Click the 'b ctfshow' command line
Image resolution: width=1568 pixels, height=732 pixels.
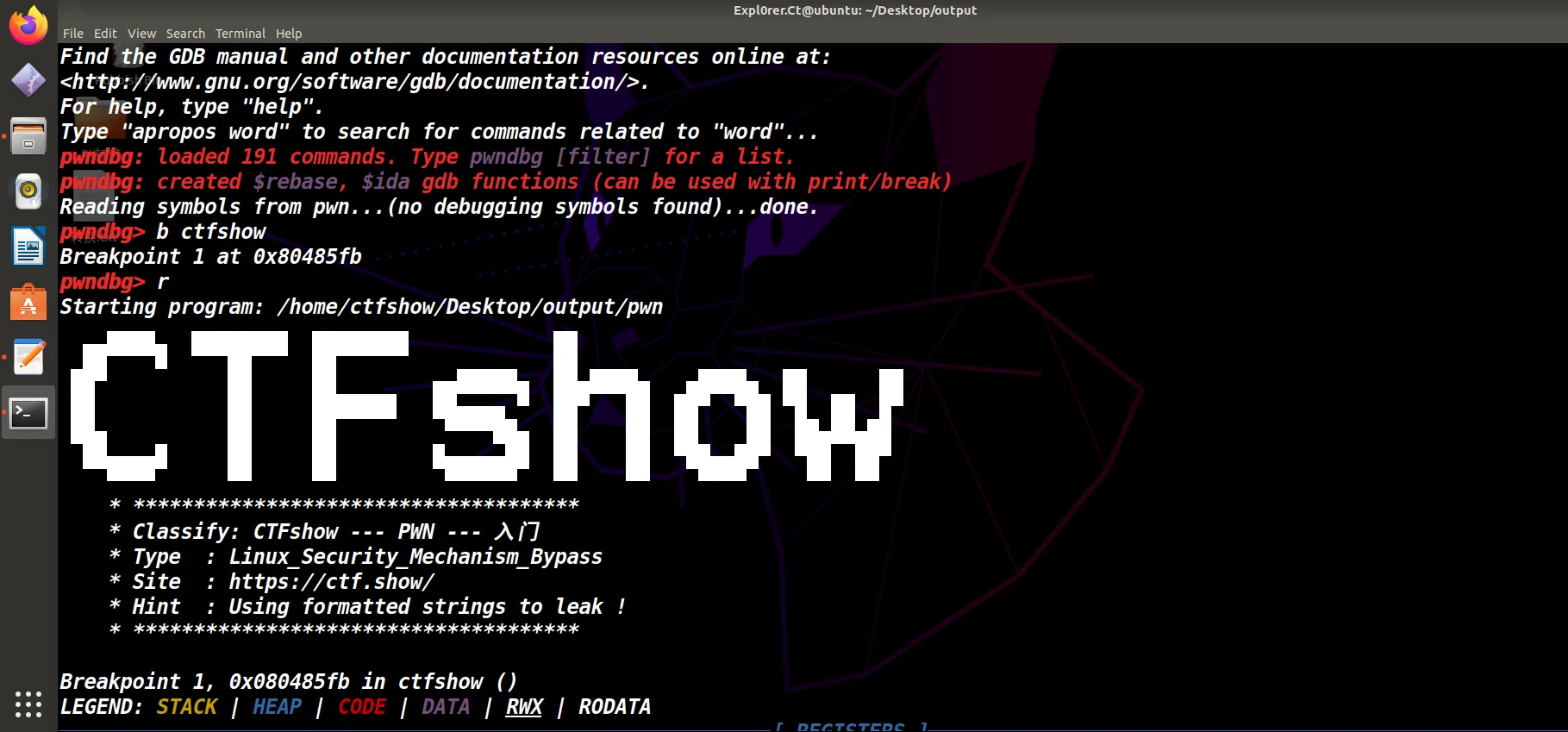211,232
